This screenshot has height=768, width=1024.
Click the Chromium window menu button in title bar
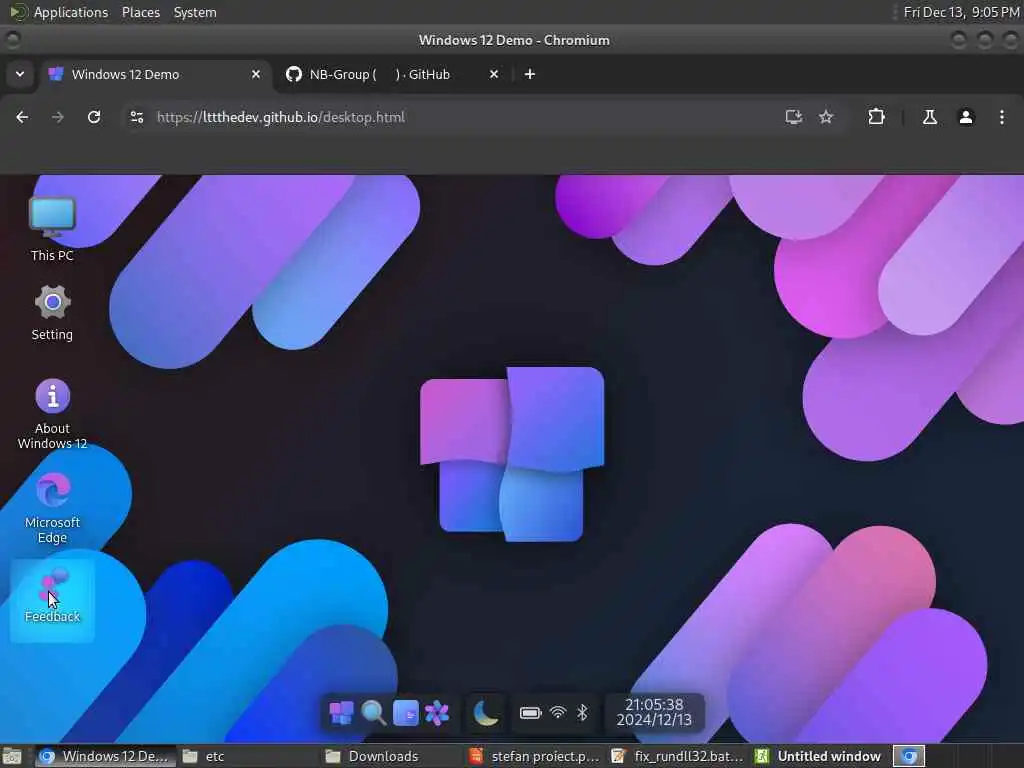[x=13, y=40]
